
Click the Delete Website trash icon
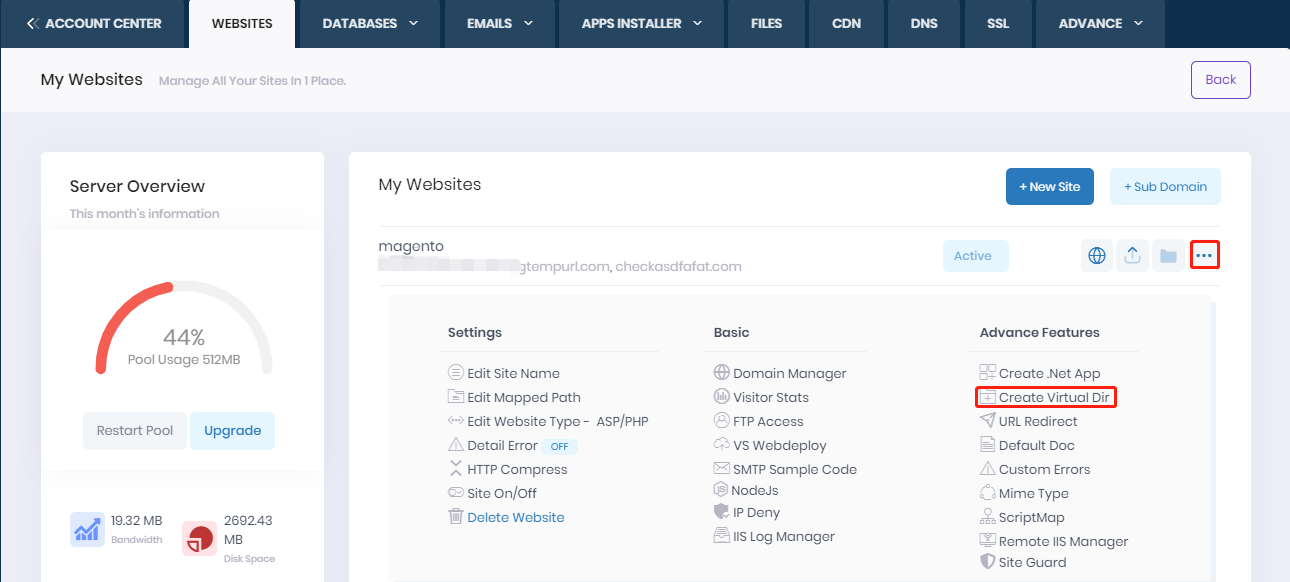pyautogui.click(x=456, y=517)
